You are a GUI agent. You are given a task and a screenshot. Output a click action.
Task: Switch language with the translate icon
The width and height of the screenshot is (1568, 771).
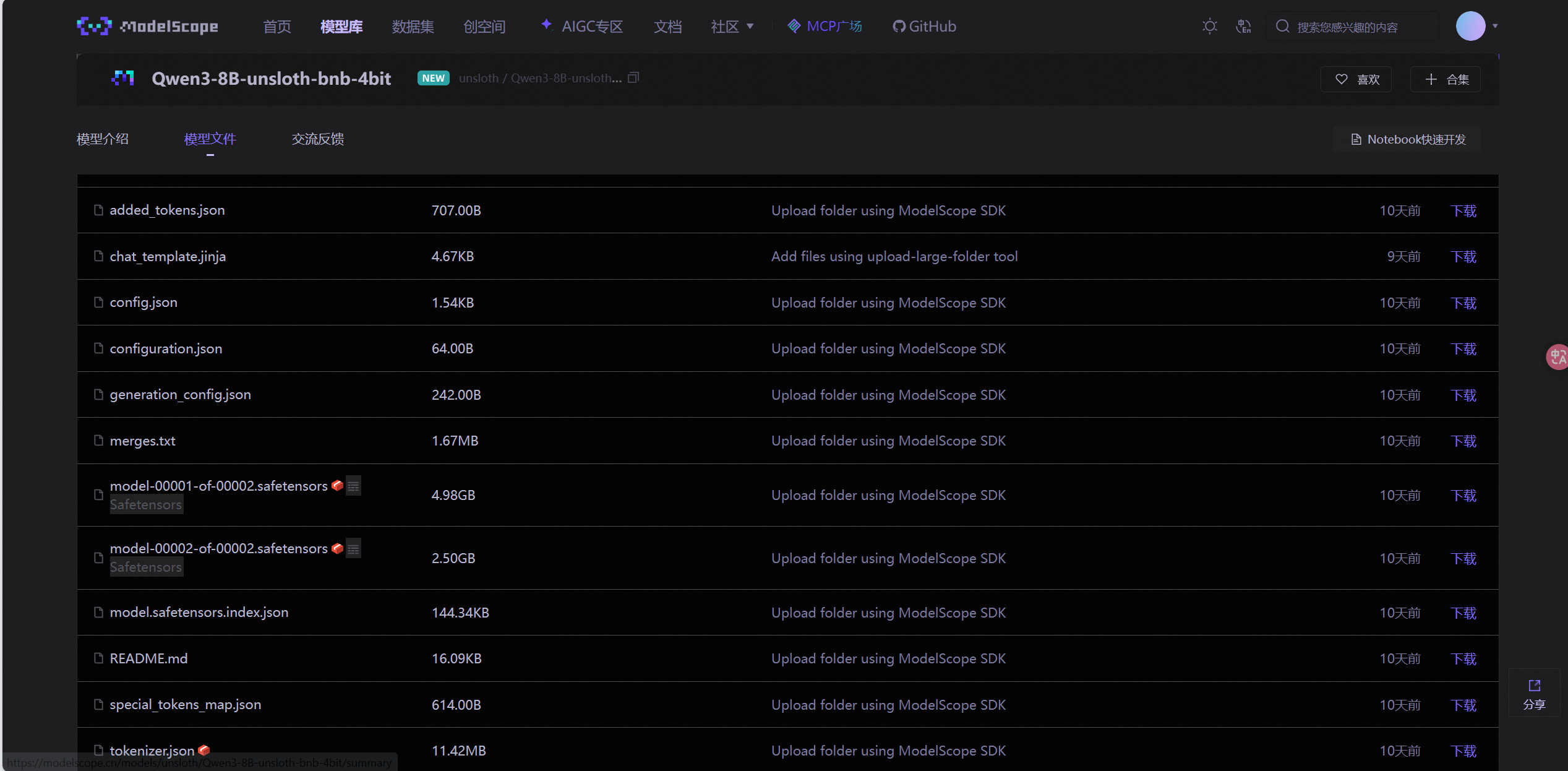click(x=1243, y=26)
